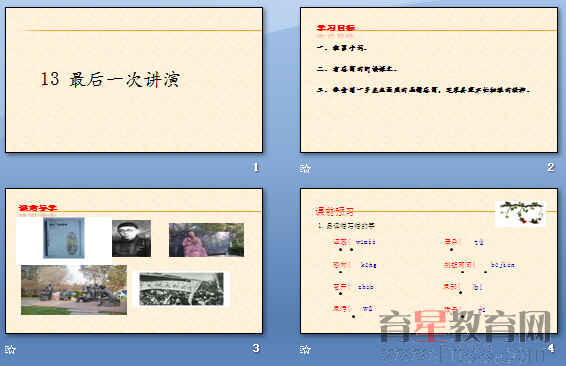Select the slide 3 thumbnail background area

point(134,261)
